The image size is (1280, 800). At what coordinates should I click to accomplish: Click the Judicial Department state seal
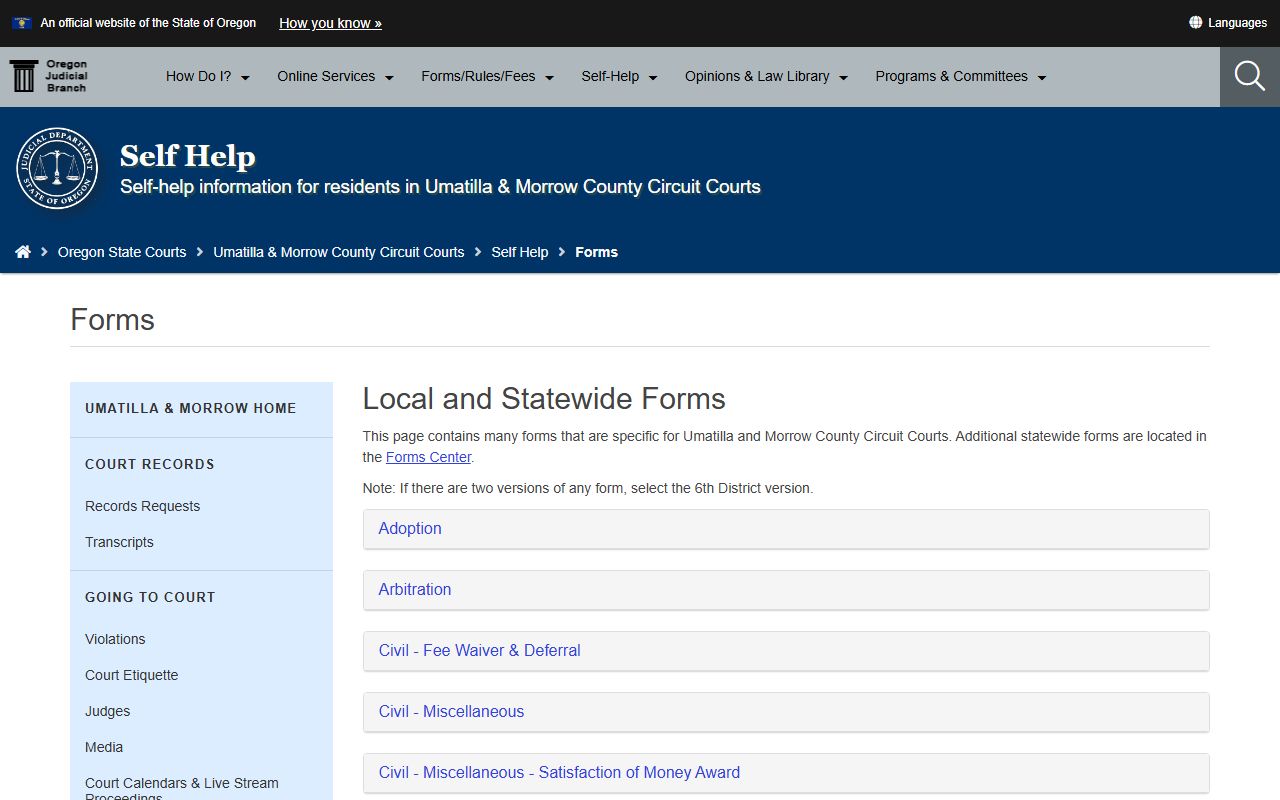click(x=57, y=168)
